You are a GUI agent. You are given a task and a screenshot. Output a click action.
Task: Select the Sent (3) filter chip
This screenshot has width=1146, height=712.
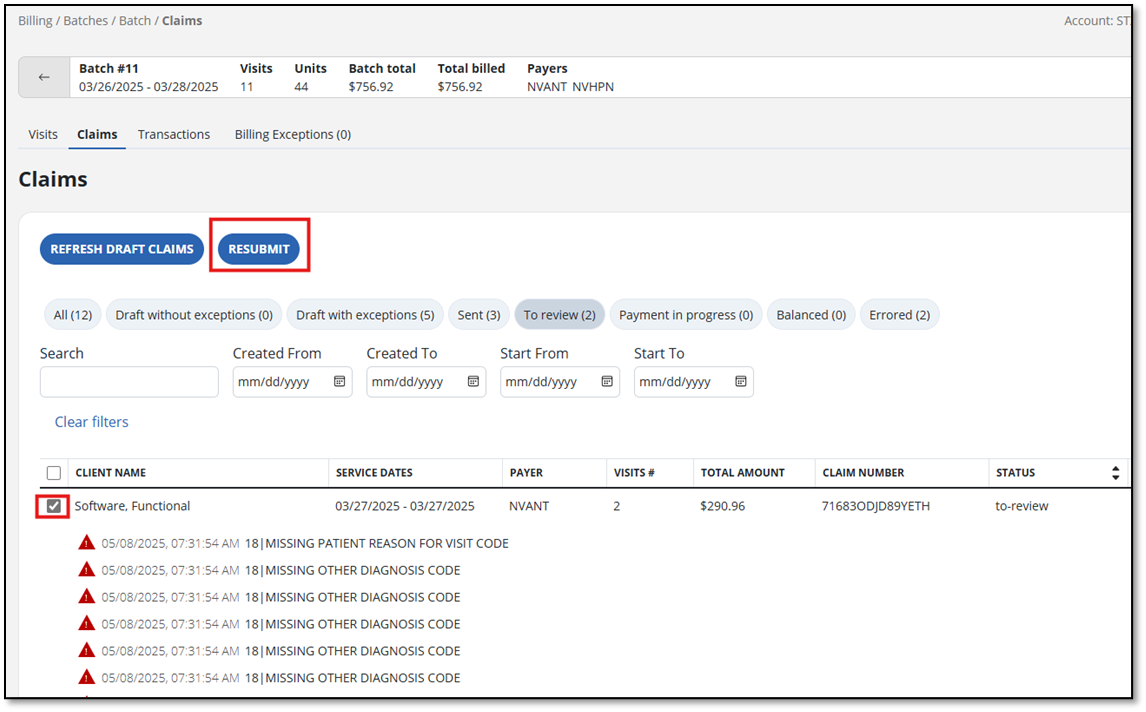pos(478,315)
